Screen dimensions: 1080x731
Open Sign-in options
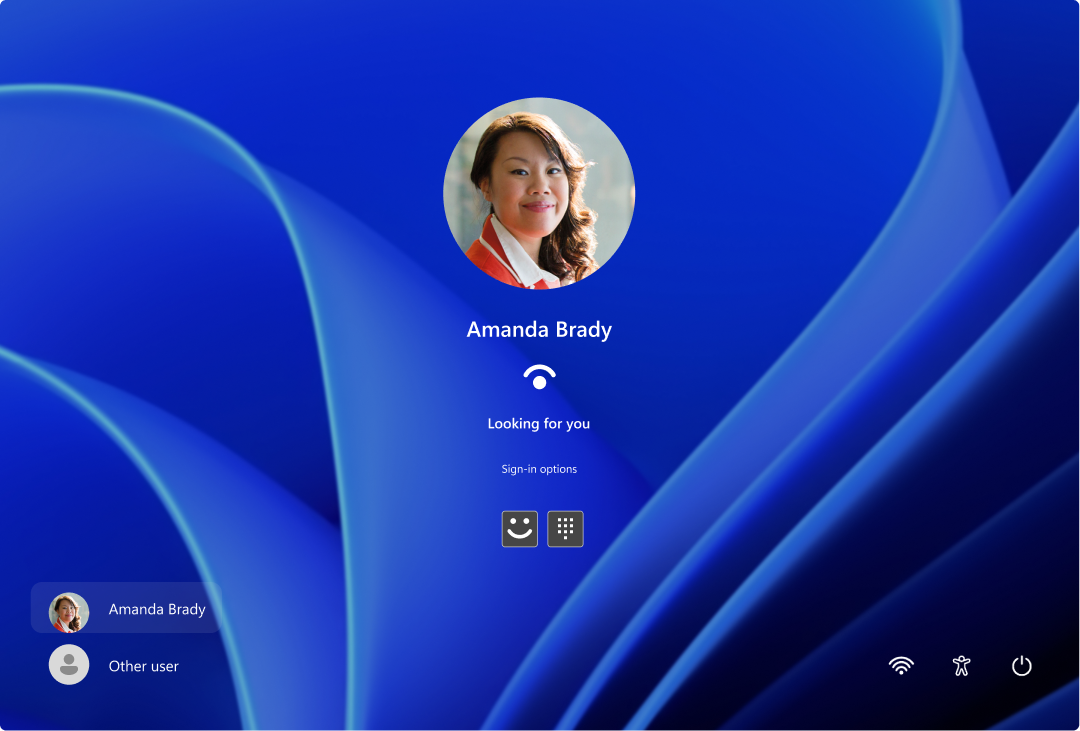pyautogui.click(x=539, y=468)
